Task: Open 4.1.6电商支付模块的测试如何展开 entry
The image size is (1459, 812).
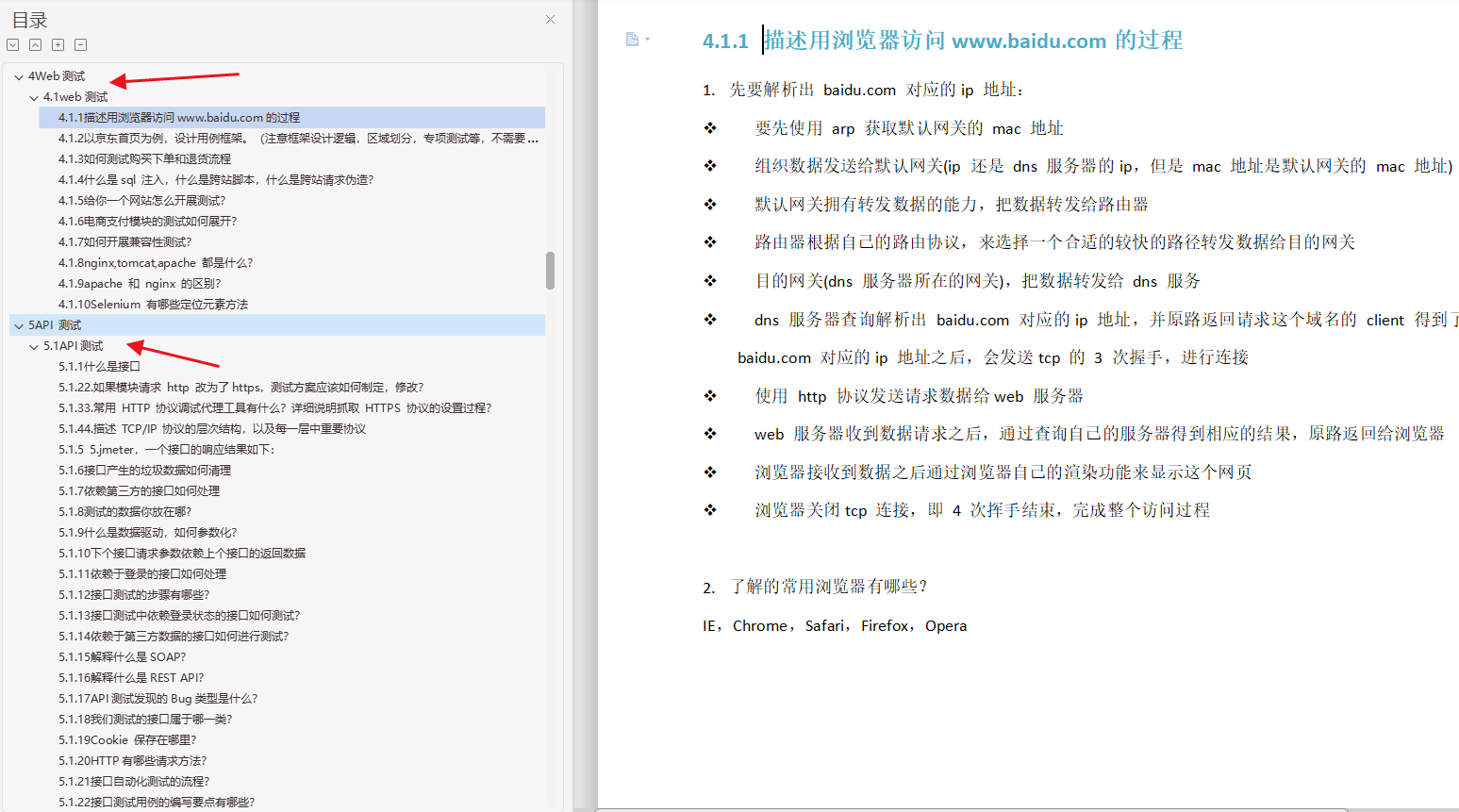Action: (147, 221)
